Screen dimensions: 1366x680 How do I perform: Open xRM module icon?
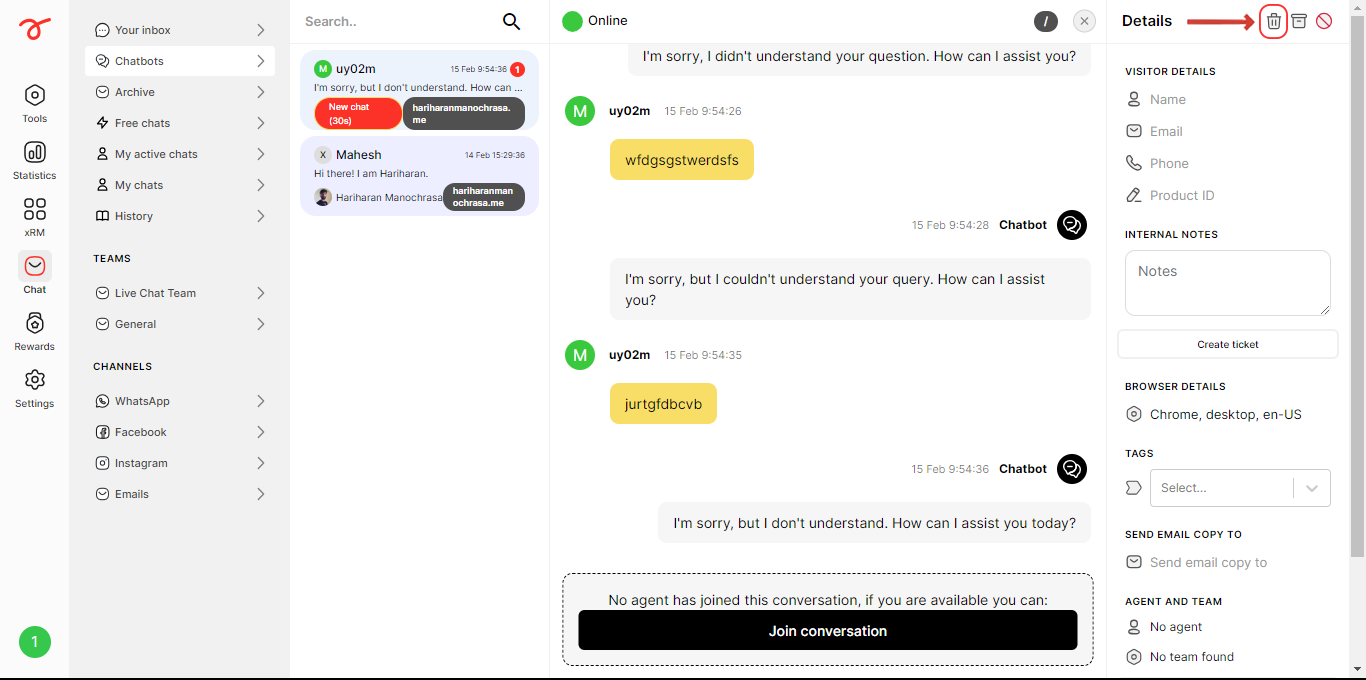coord(35,217)
